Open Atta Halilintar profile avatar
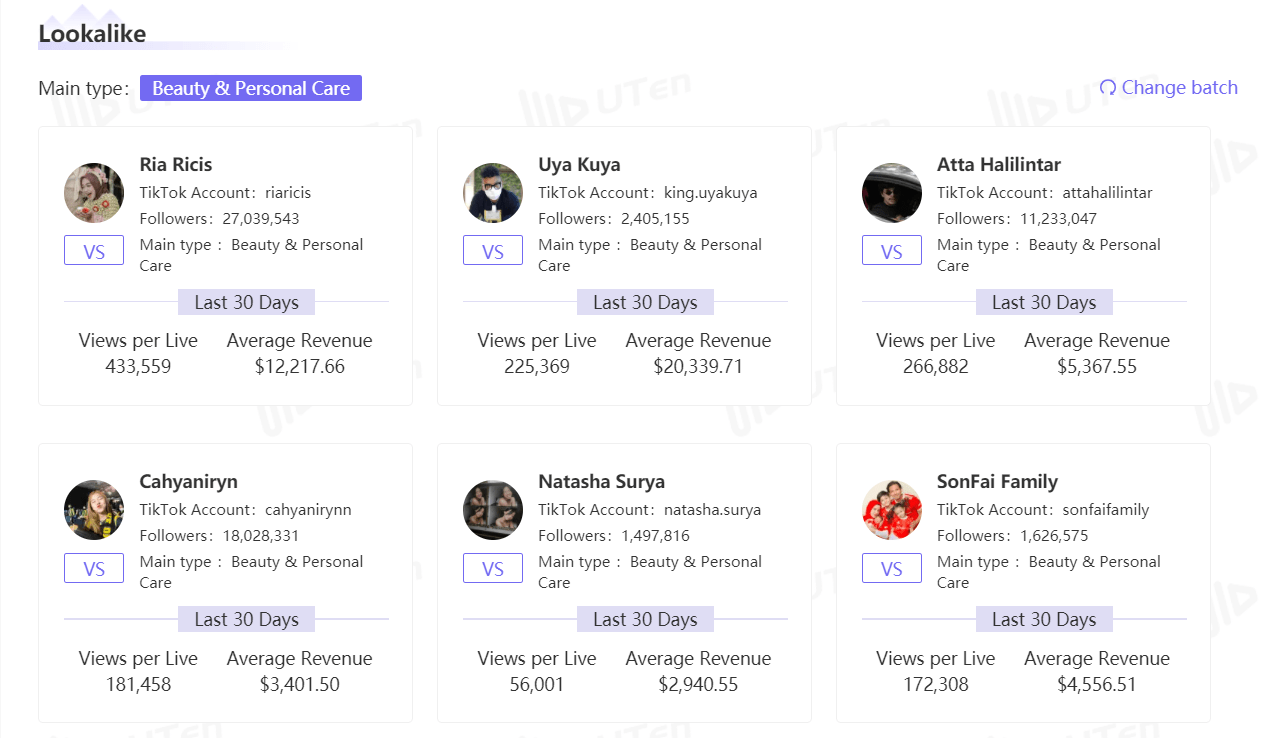 point(892,193)
